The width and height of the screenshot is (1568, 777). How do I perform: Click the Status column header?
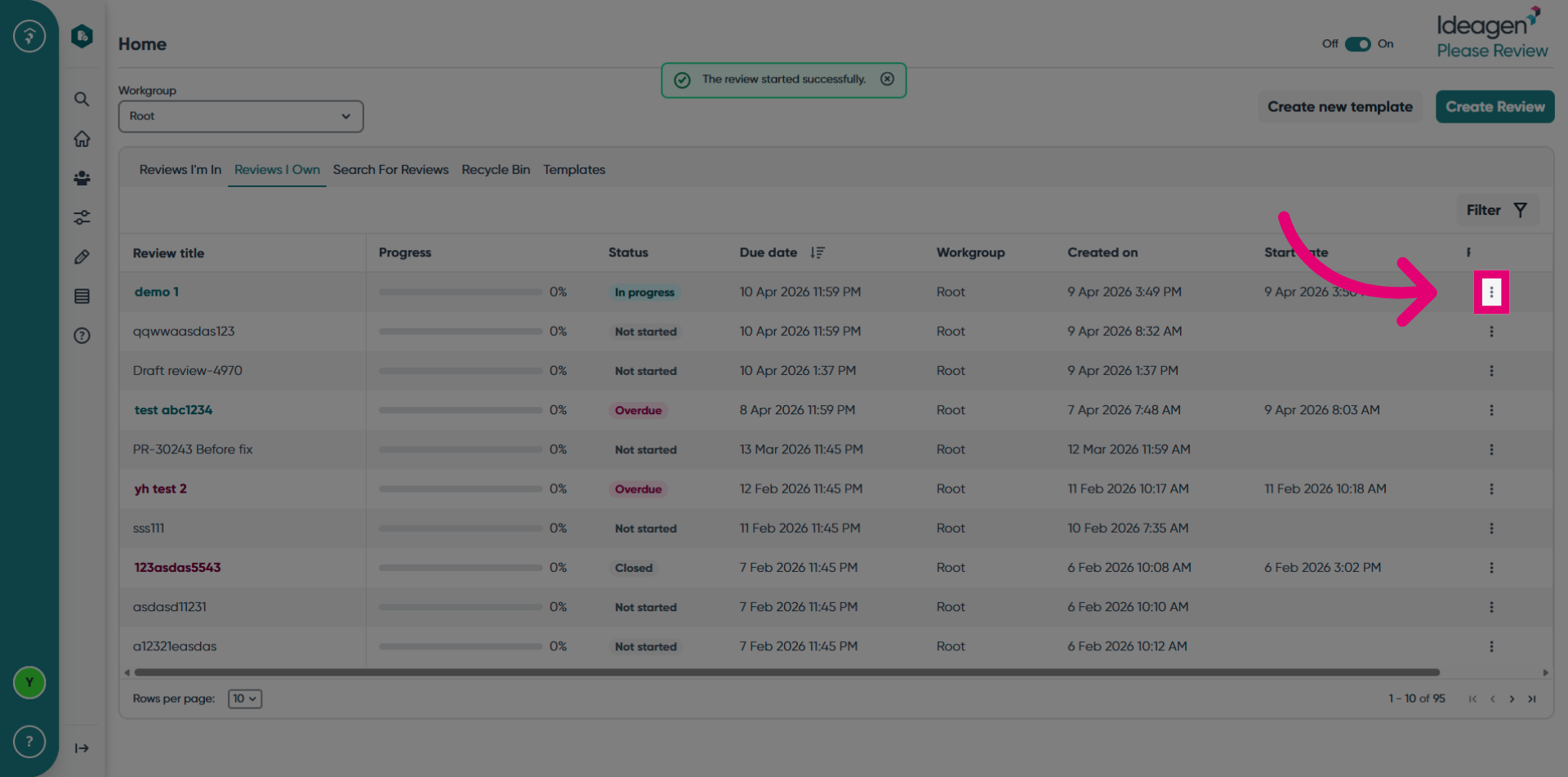coord(628,252)
